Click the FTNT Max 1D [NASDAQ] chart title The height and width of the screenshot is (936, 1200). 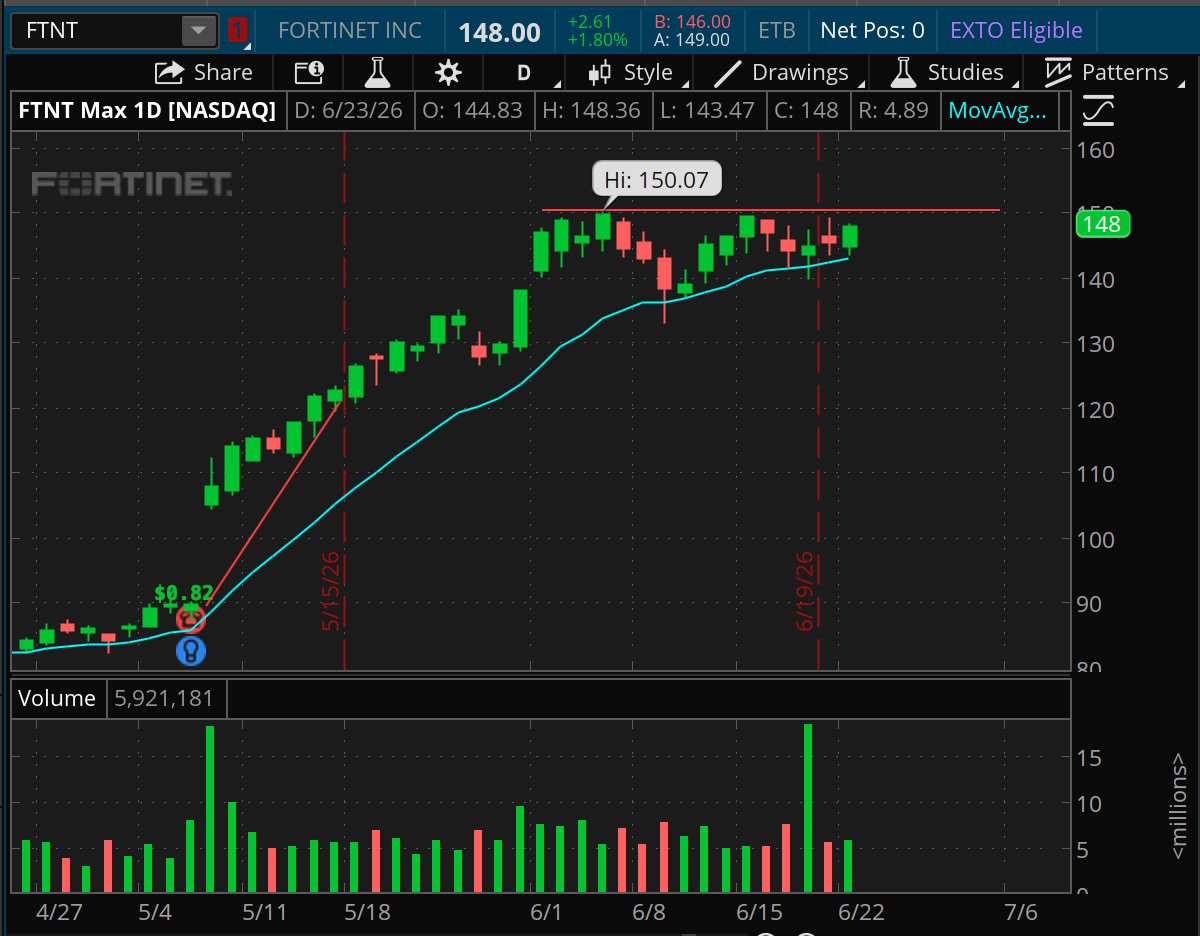click(x=147, y=110)
